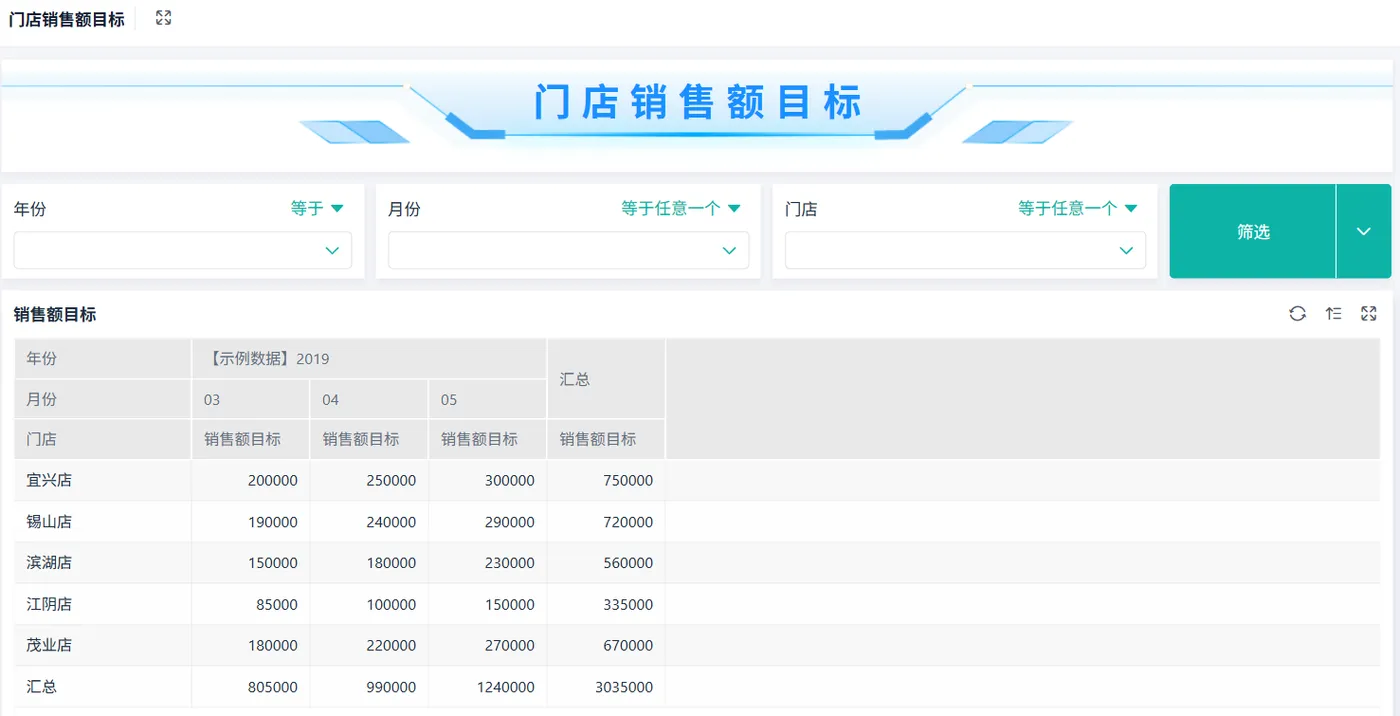Select the 03 month column header
1400x716 pixels.
click(x=250, y=399)
